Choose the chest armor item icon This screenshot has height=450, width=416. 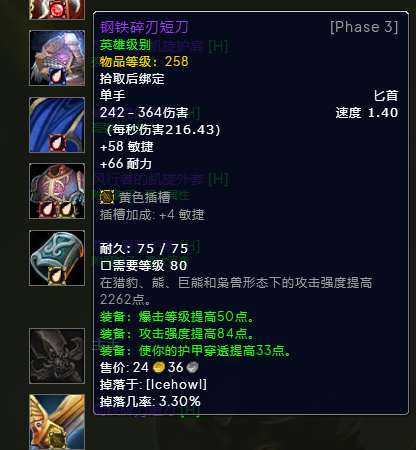57,191
